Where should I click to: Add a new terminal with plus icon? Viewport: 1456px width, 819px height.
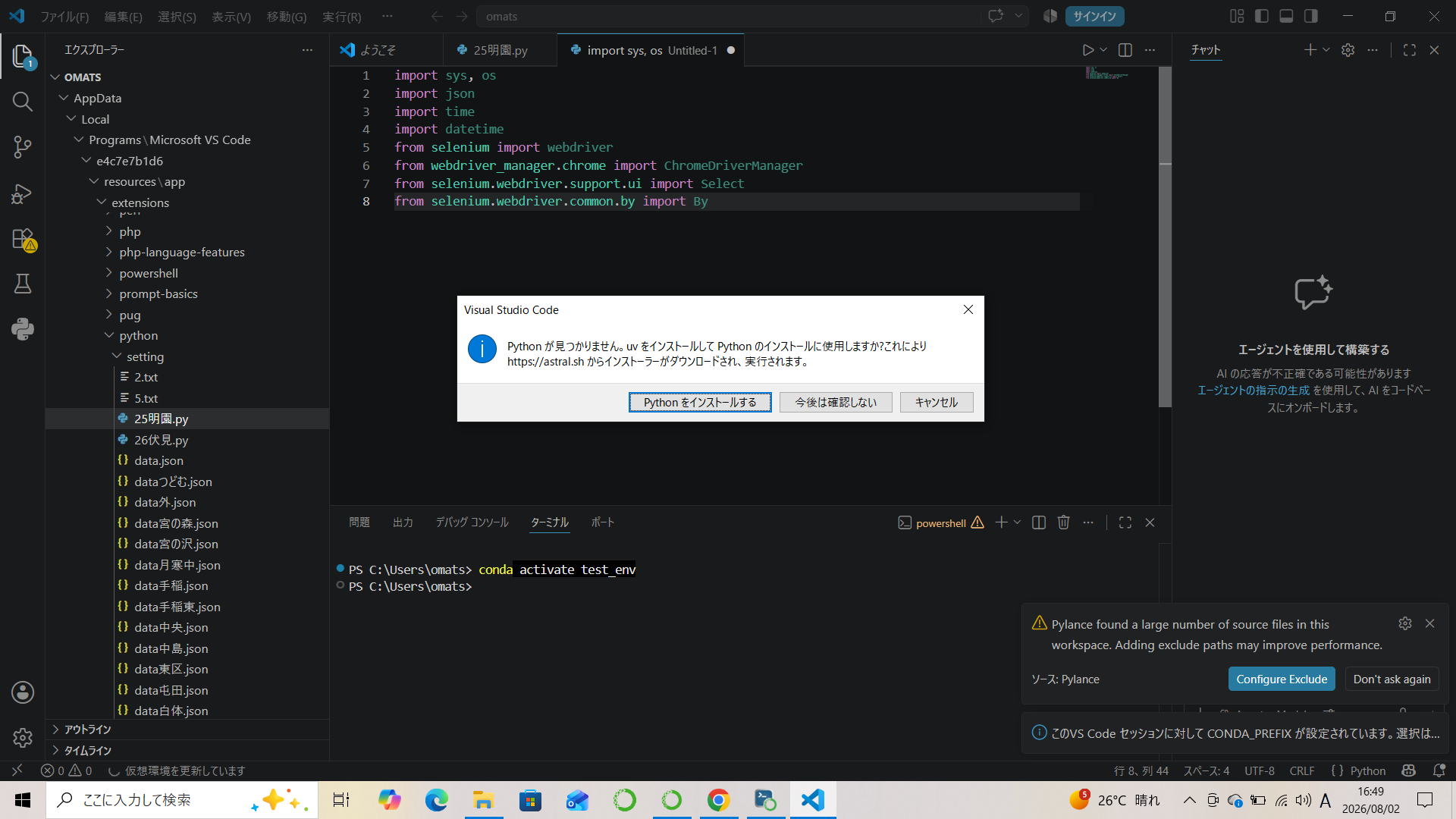click(x=1001, y=522)
